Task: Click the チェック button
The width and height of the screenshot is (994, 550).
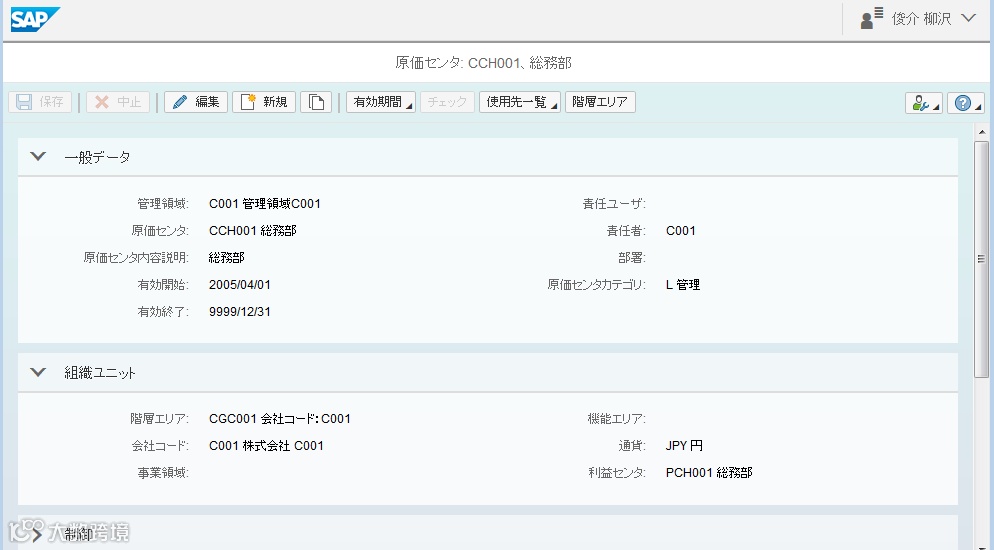Action: 447,102
